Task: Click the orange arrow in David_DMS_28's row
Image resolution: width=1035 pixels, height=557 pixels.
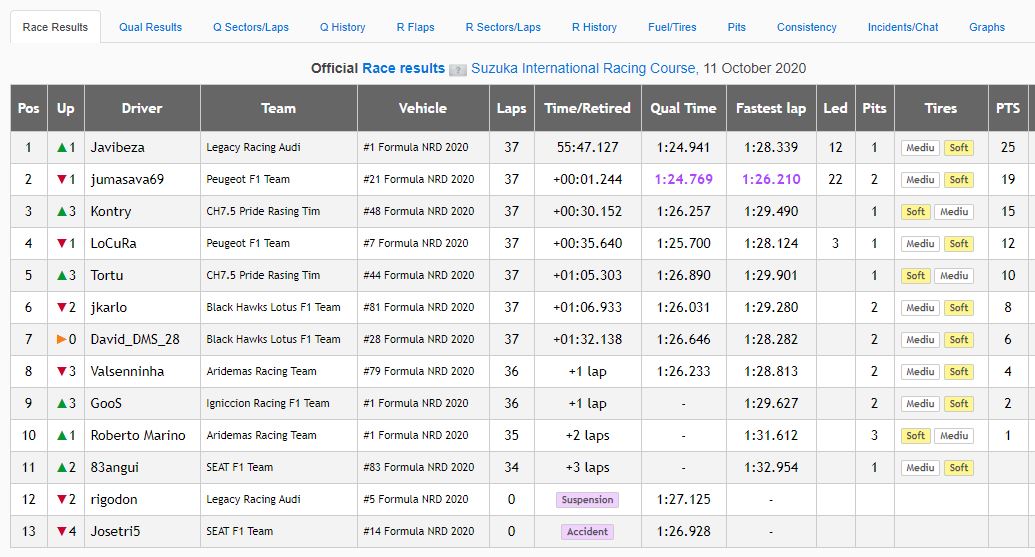Action: (61, 340)
